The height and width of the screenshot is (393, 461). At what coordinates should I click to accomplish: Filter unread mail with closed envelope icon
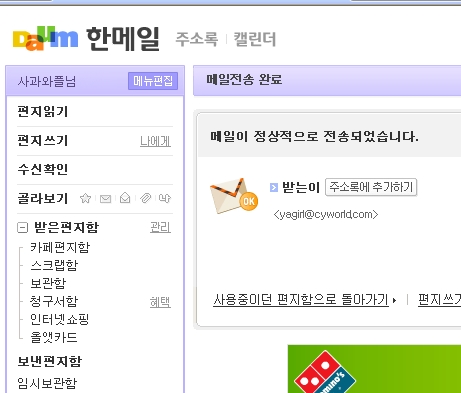105,199
